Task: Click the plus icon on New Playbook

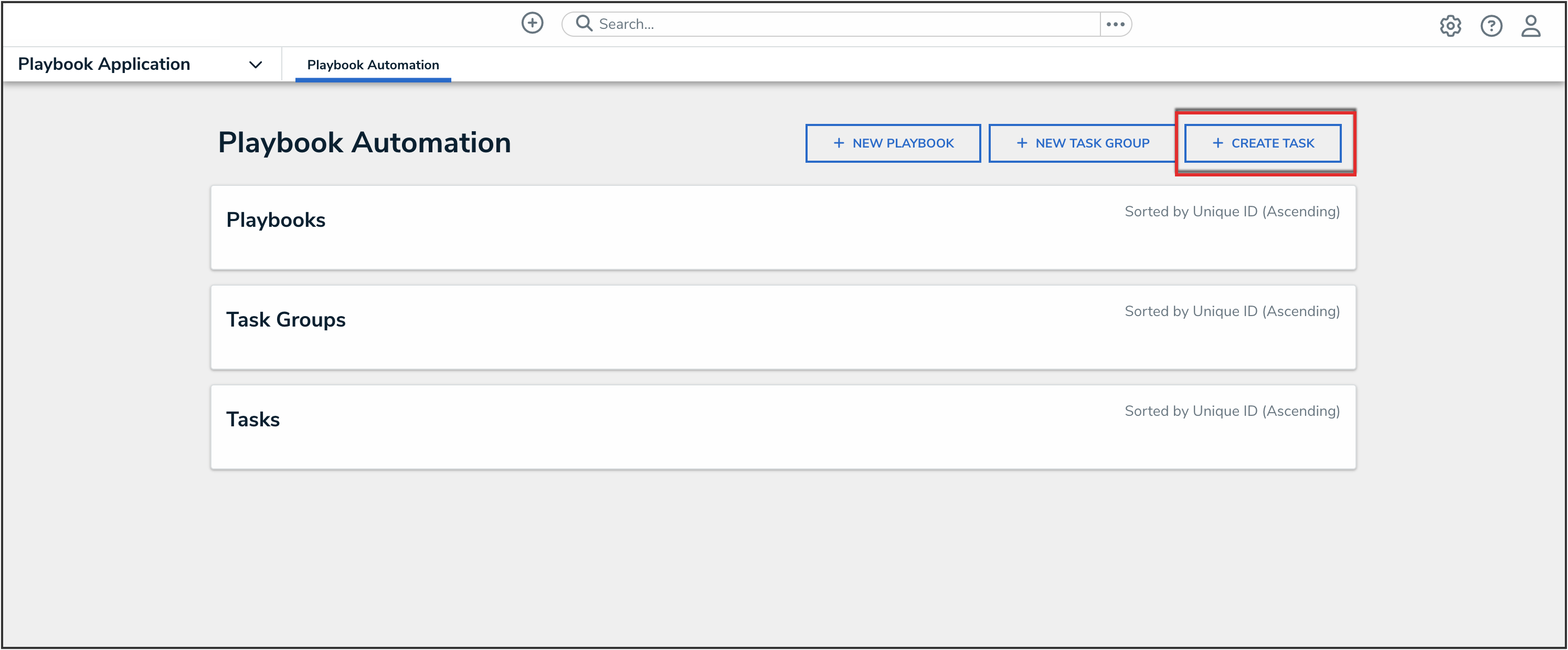Action: [x=839, y=143]
